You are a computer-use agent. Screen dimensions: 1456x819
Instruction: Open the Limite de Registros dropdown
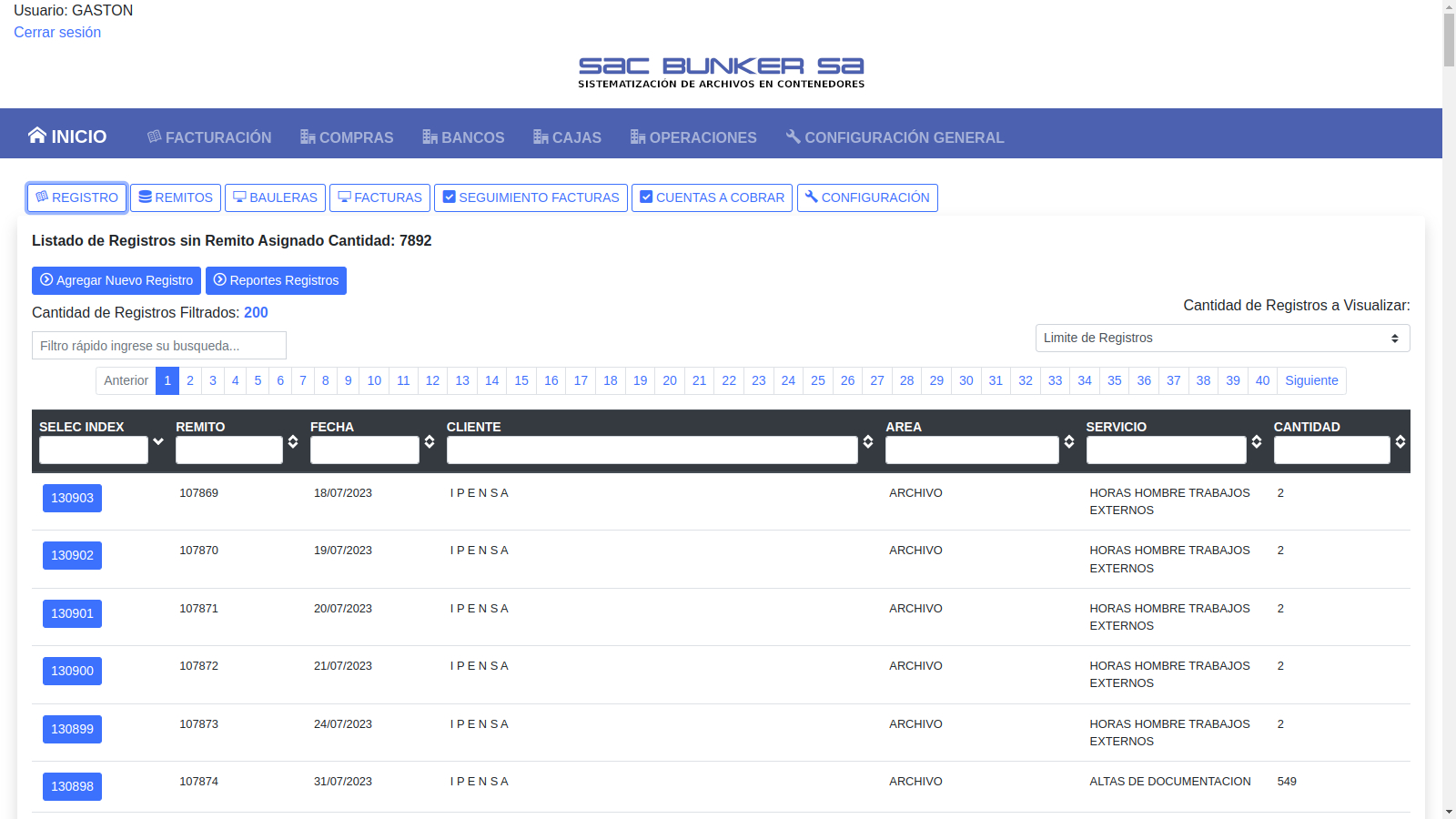click(x=1222, y=338)
